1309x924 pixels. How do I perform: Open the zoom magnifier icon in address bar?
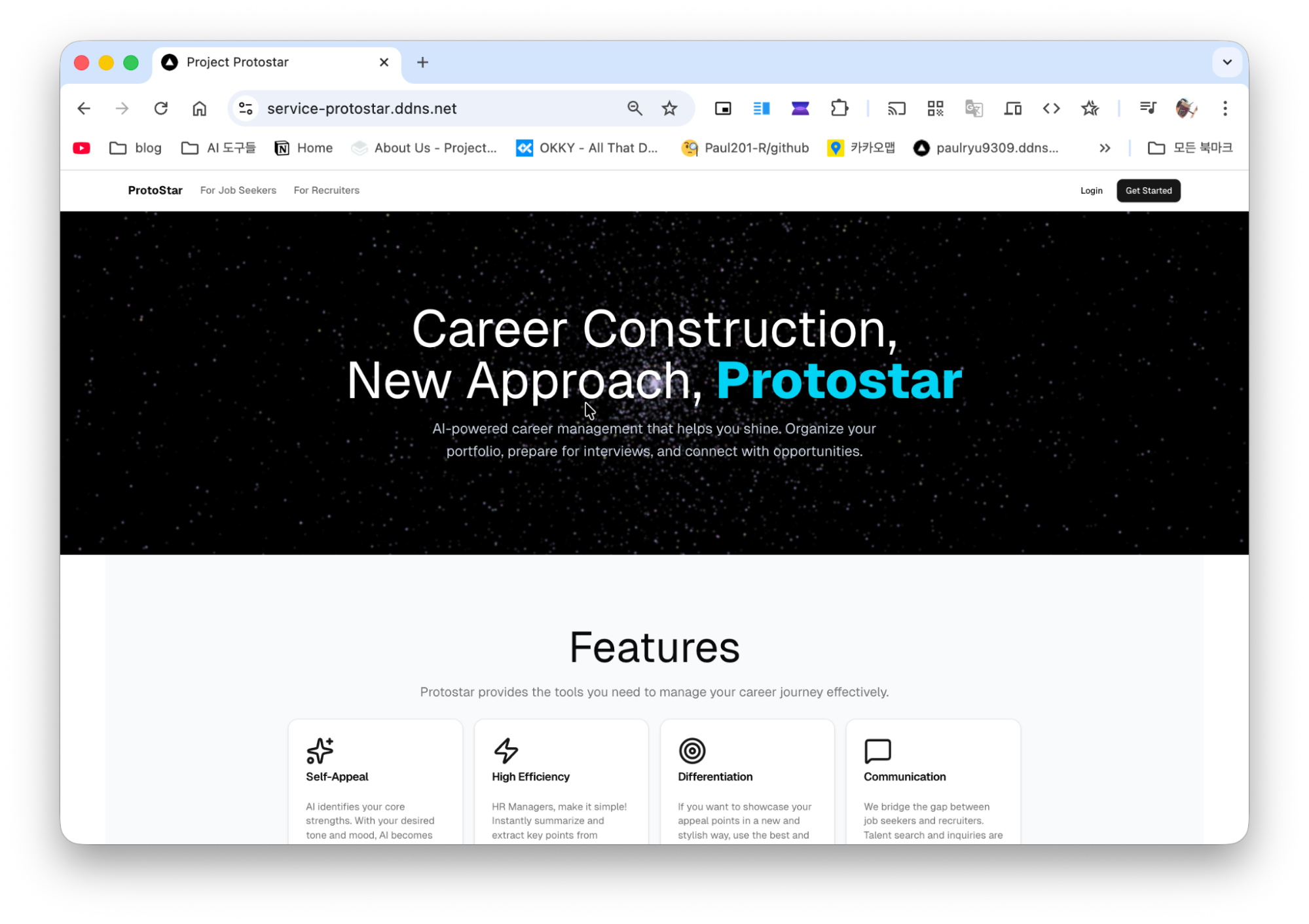point(635,109)
